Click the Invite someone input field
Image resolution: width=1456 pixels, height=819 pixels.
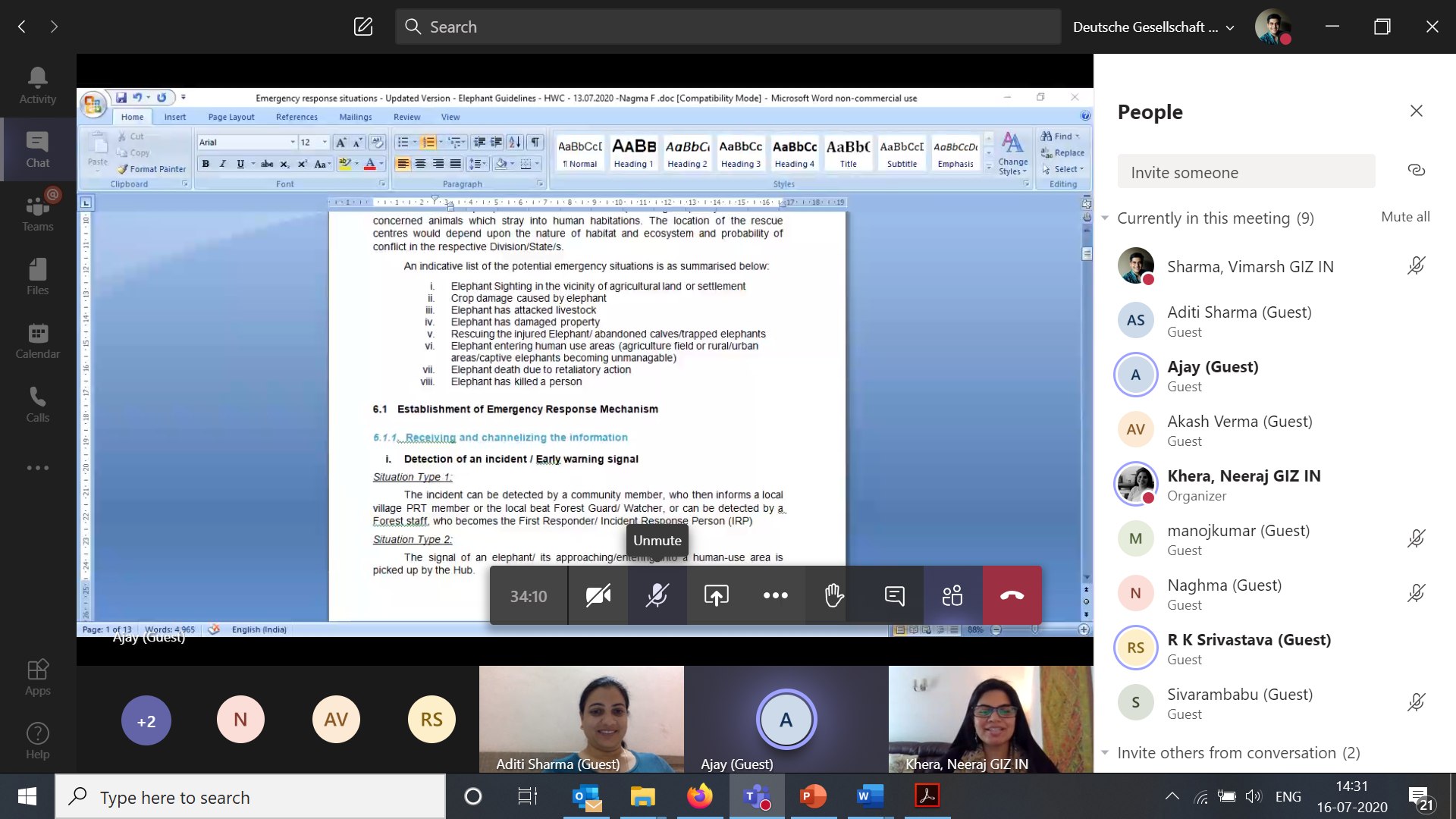1245,172
